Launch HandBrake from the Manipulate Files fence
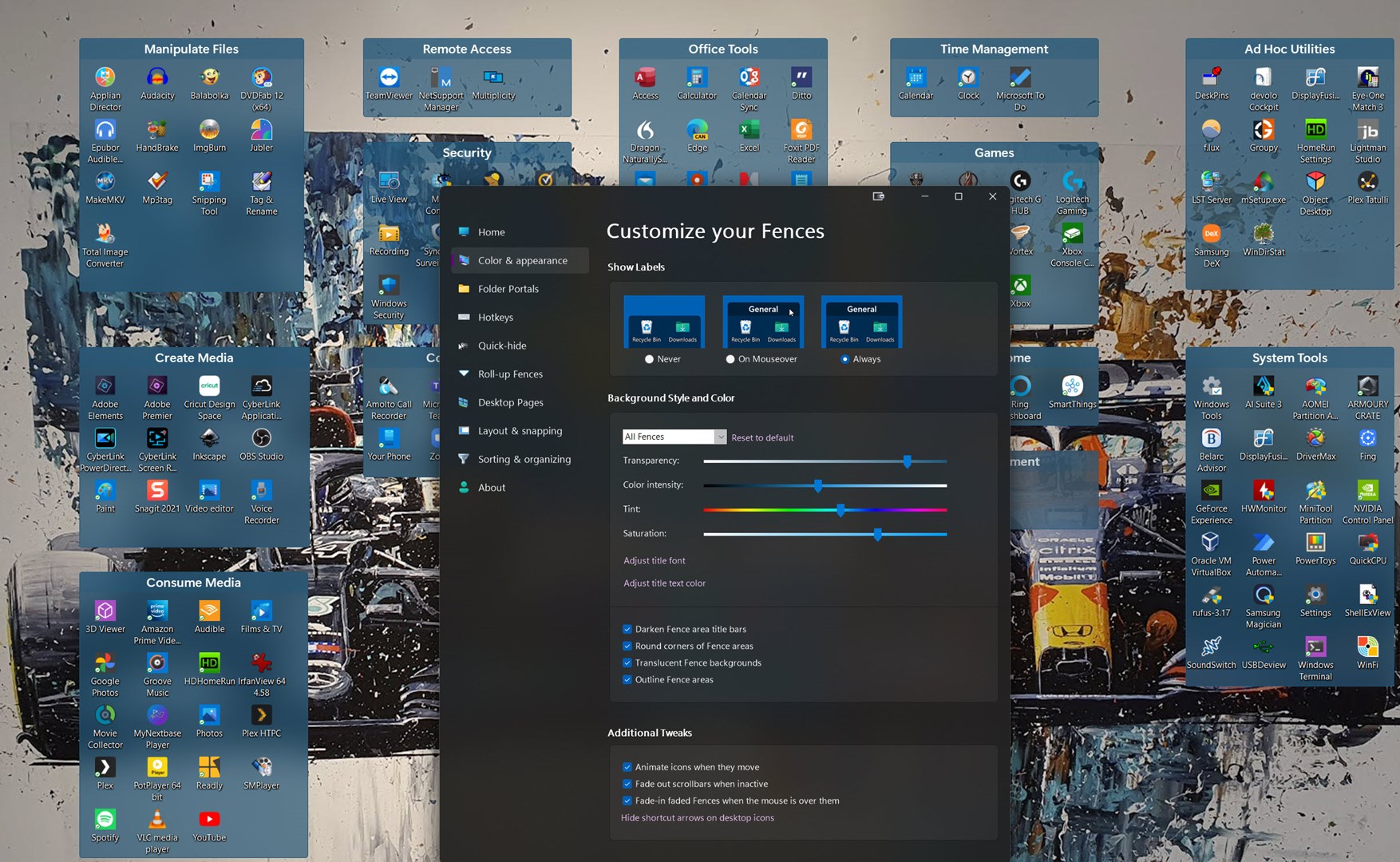1400x862 pixels. tap(157, 136)
